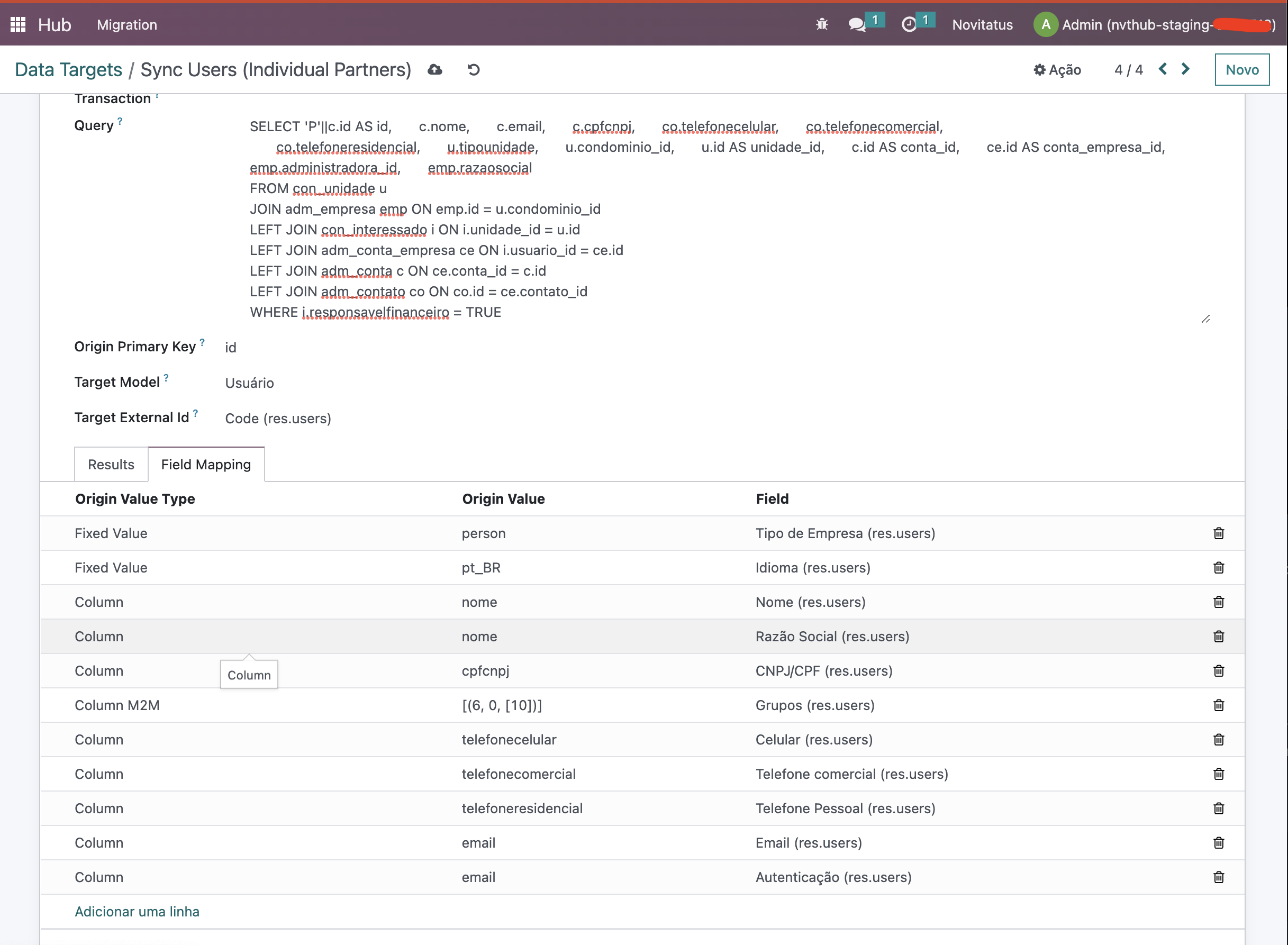Click the 'Grupos (res.users)' field cell
The image size is (1288, 945).
coord(815,705)
